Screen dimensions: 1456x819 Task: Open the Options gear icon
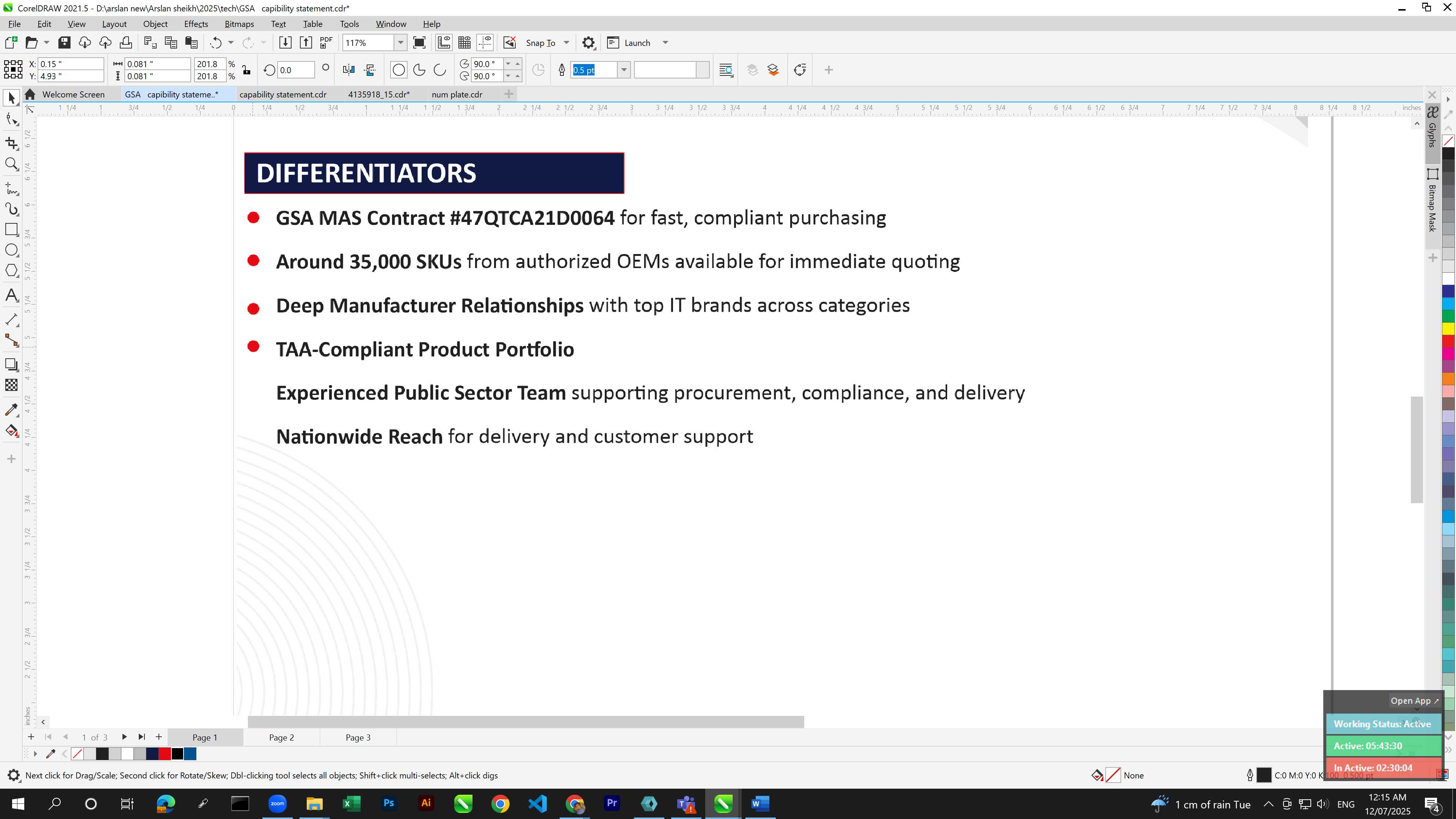point(588,42)
